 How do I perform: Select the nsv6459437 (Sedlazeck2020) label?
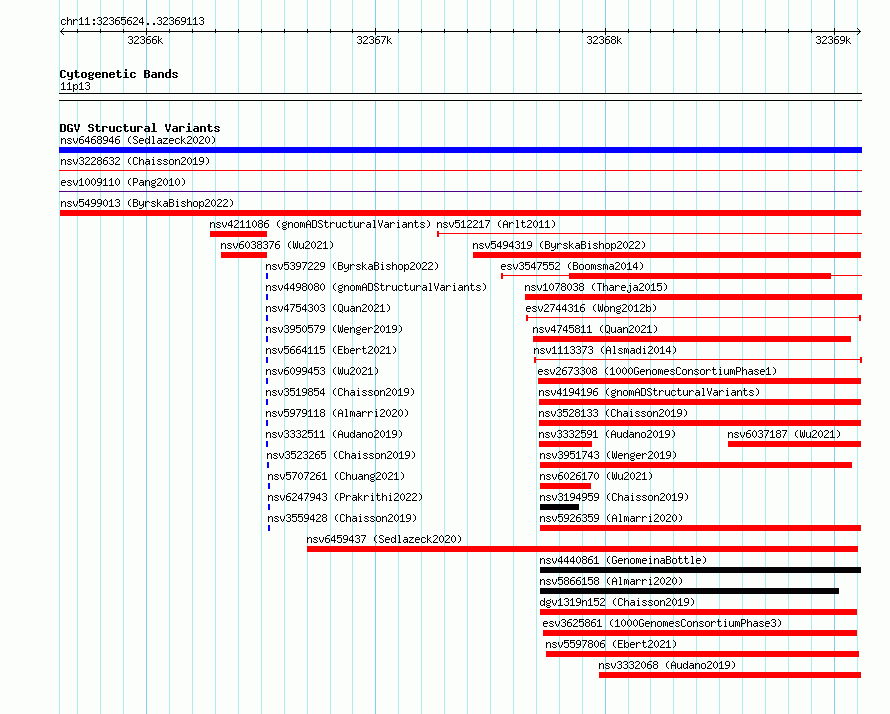(384, 539)
